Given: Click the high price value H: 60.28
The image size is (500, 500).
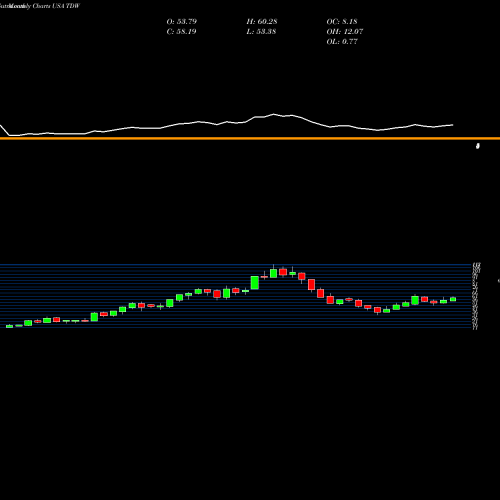Looking at the screenshot, I should coord(262,22).
